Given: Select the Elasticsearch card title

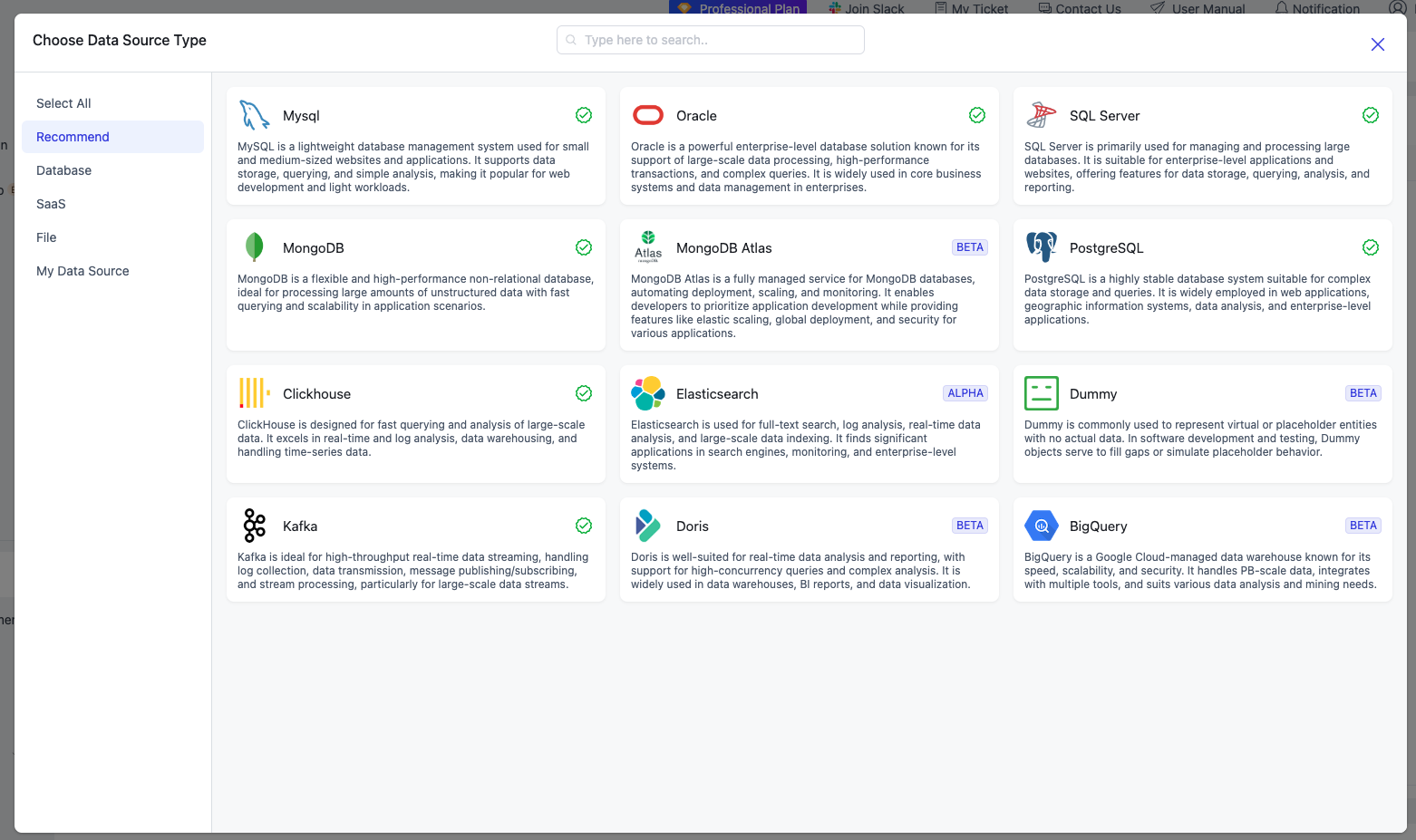Looking at the screenshot, I should [717, 394].
